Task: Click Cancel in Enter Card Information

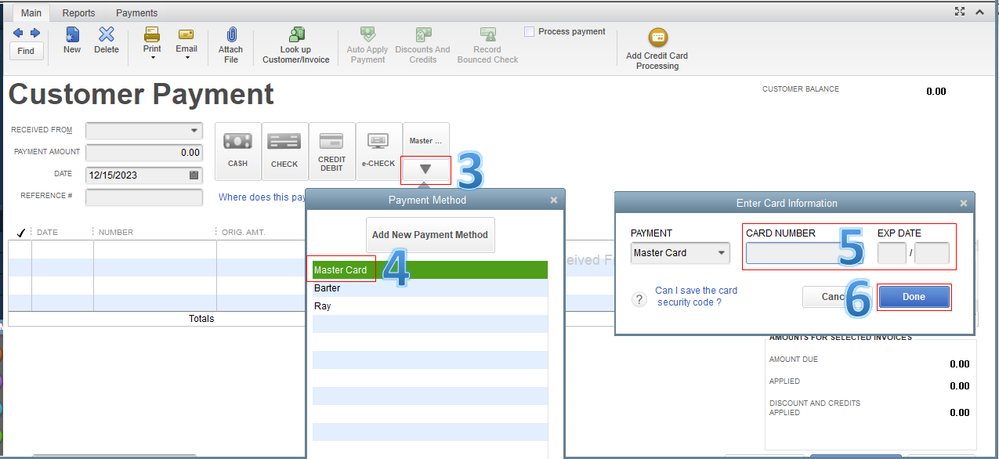Action: click(x=837, y=296)
